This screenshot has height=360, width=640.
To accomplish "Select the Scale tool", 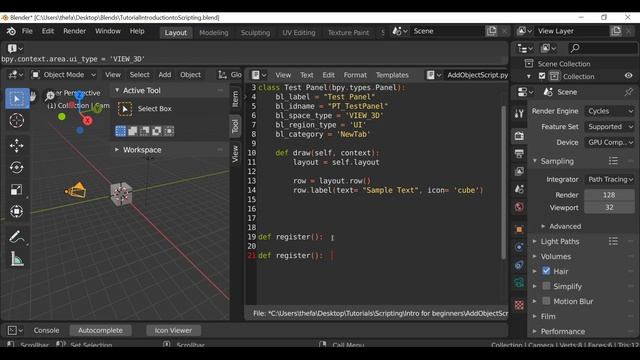I will [17, 189].
